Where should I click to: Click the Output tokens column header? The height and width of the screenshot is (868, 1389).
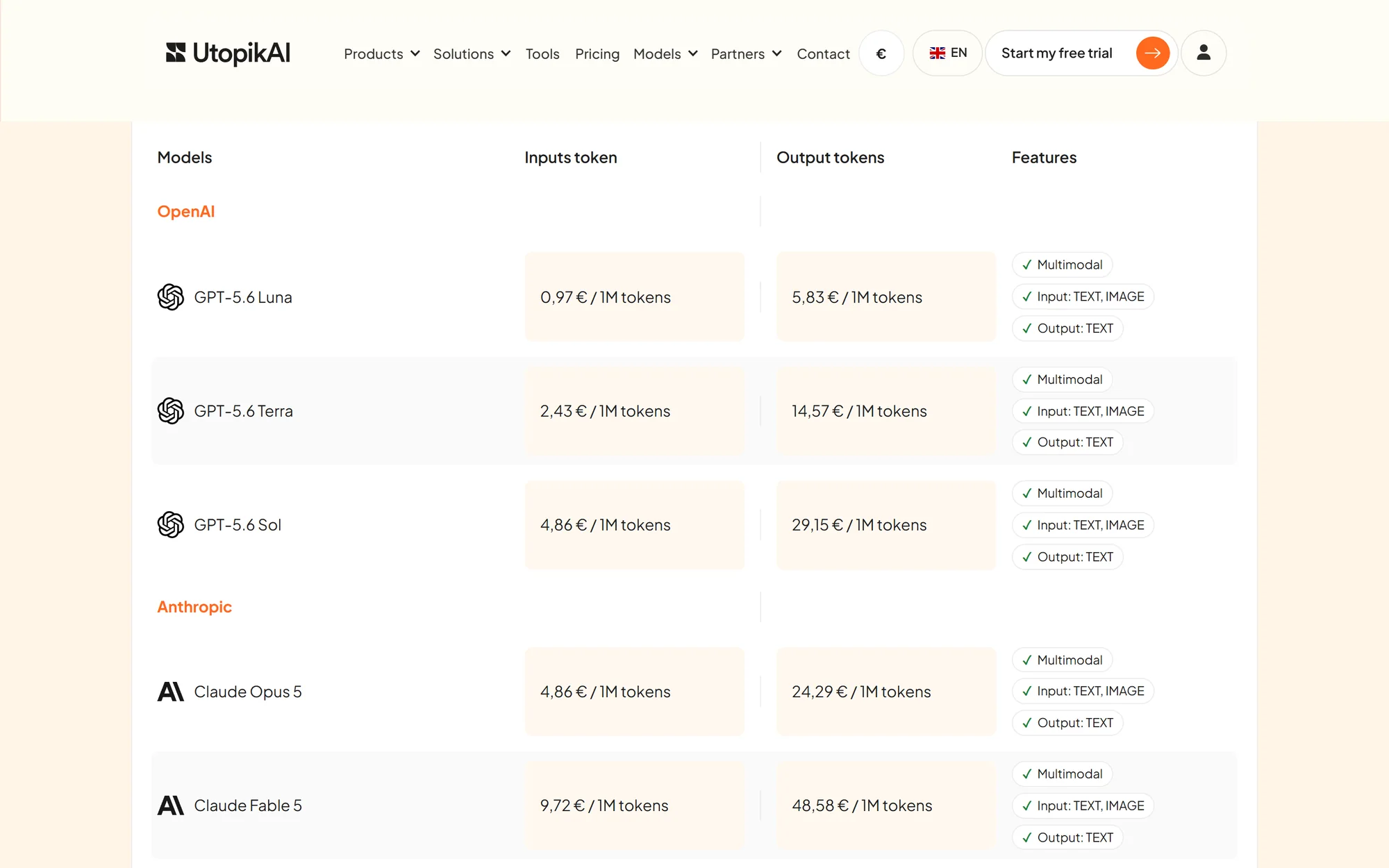point(831,158)
